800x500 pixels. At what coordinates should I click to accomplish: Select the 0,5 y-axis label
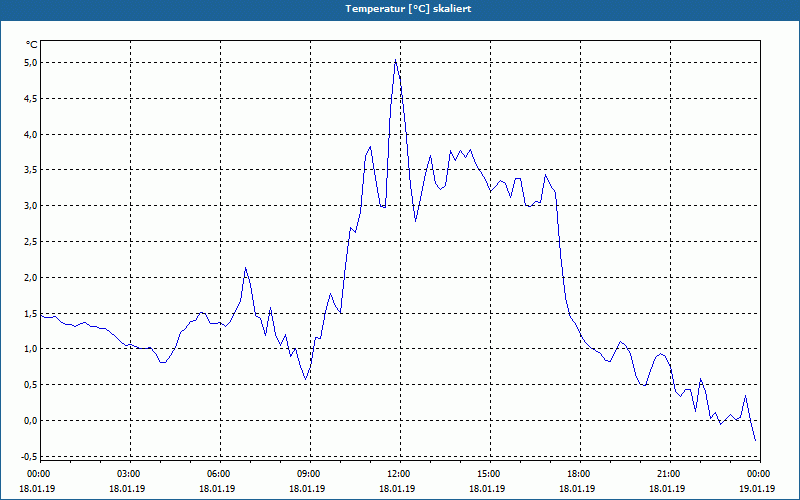coord(31,385)
